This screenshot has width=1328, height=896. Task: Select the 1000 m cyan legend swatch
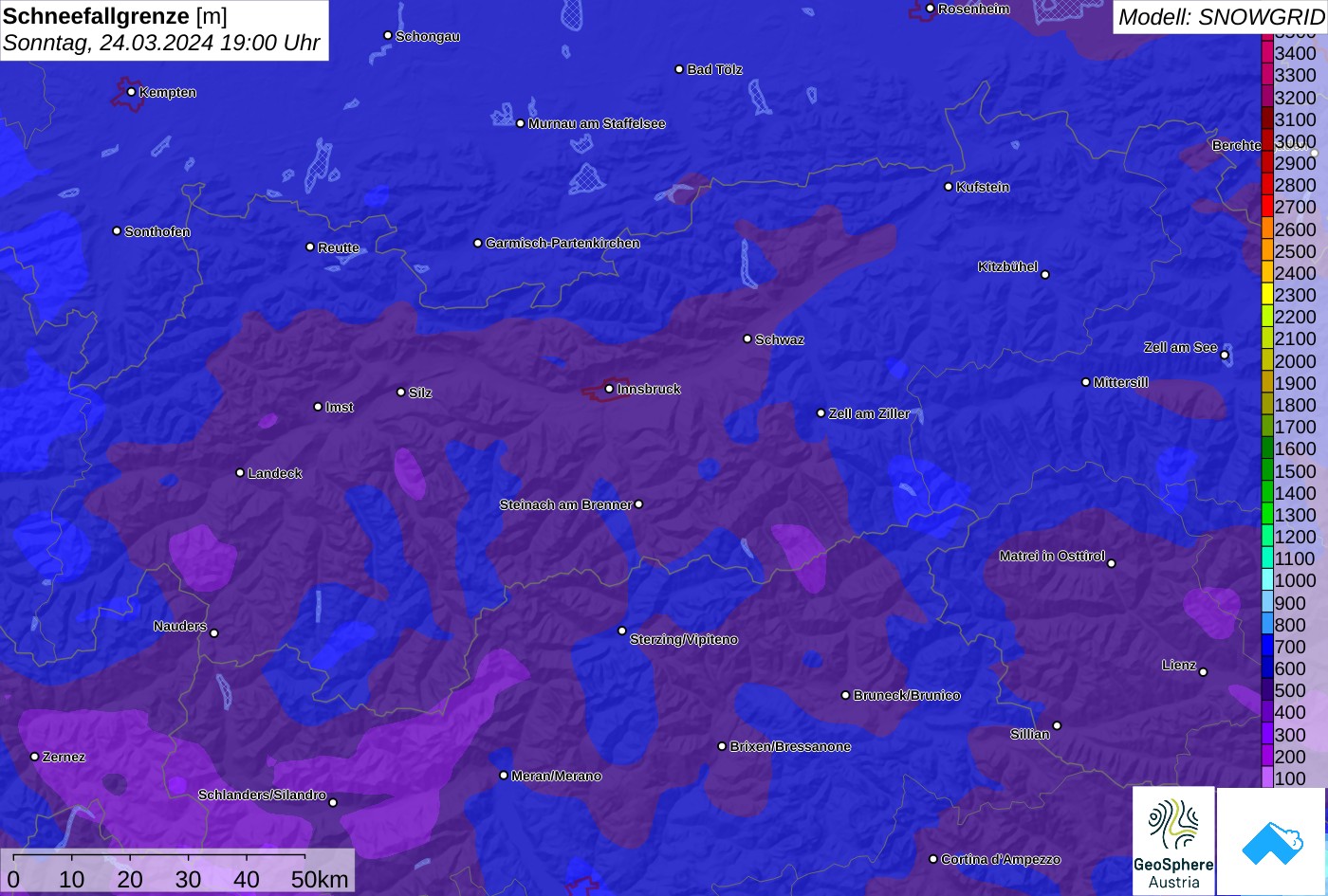coord(1266,580)
